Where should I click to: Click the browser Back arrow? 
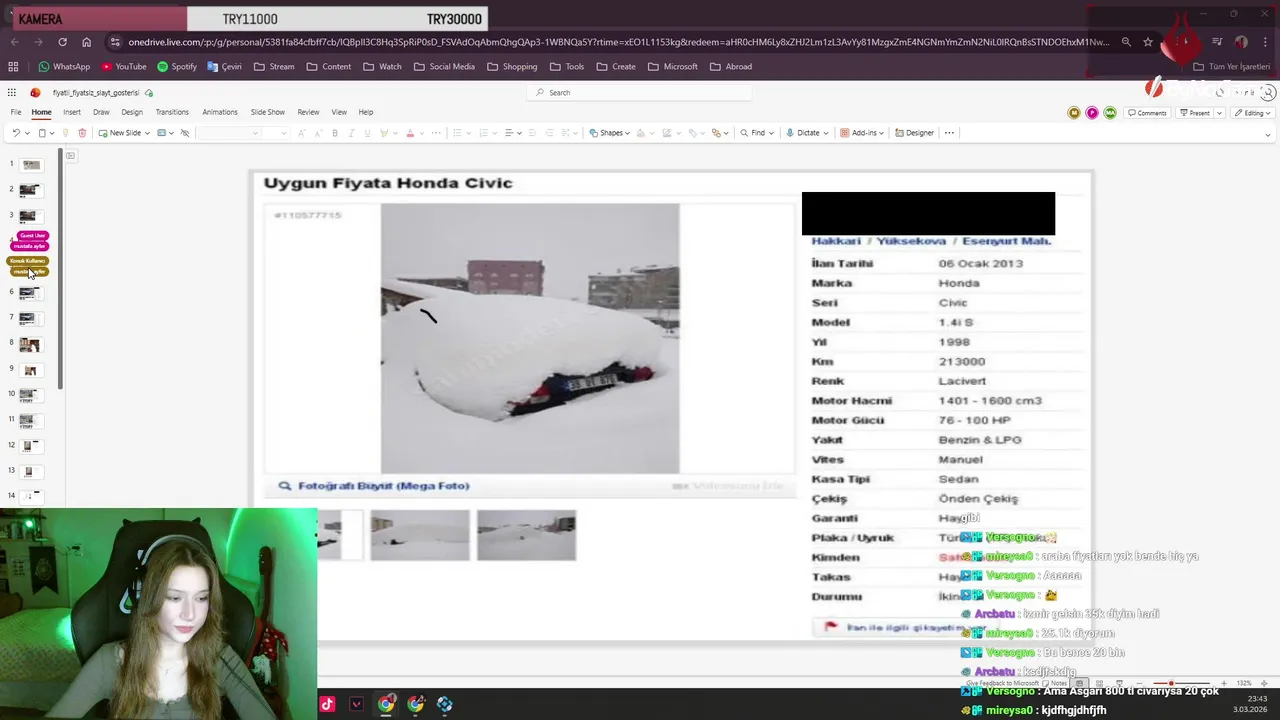pos(14,42)
